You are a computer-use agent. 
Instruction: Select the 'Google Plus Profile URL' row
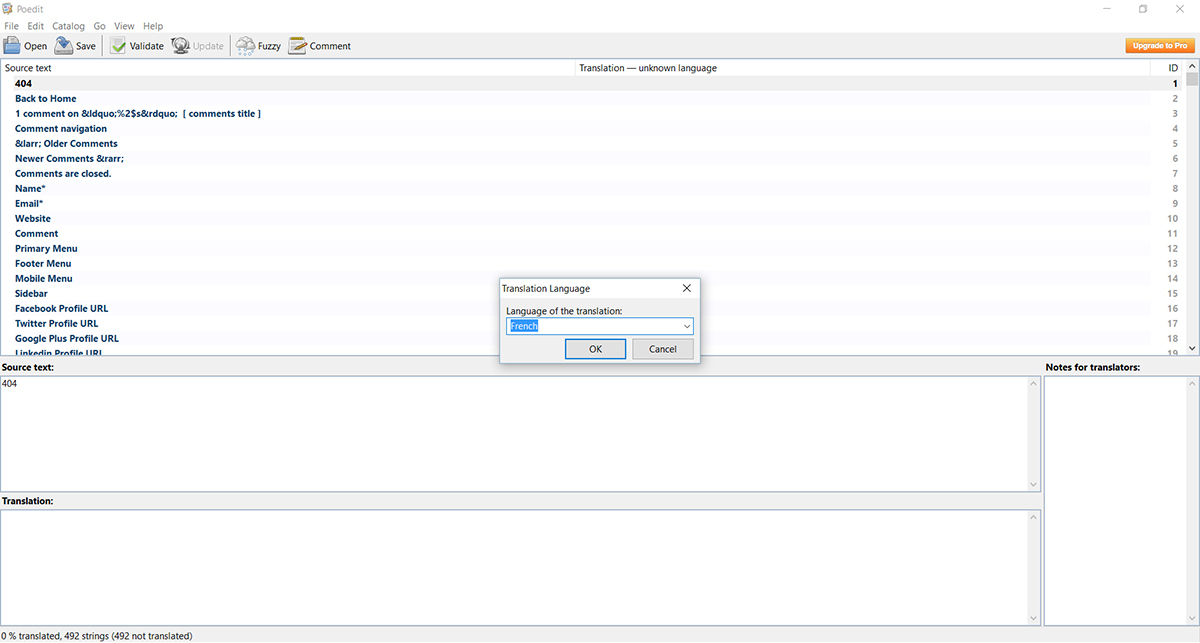pos(592,339)
